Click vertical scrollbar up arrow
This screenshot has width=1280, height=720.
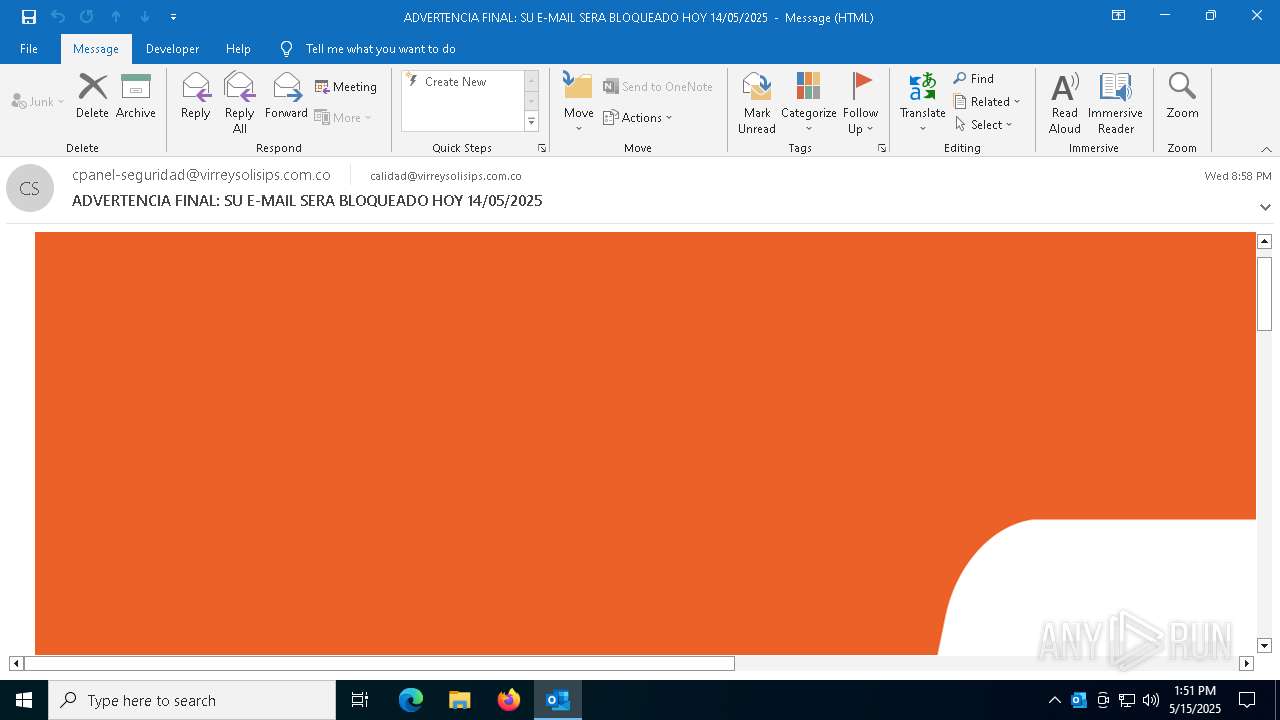pyautogui.click(x=1264, y=241)
